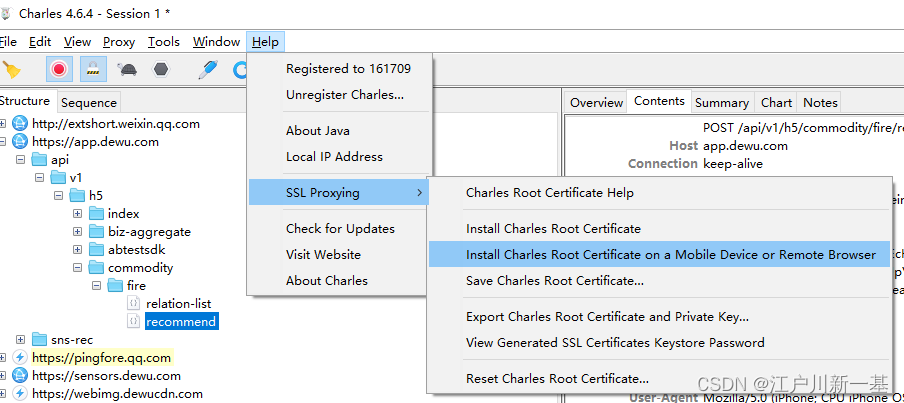This screenshot has width=904, height=403.
Task: Click the index folder icon
Action: pos(96,214)
